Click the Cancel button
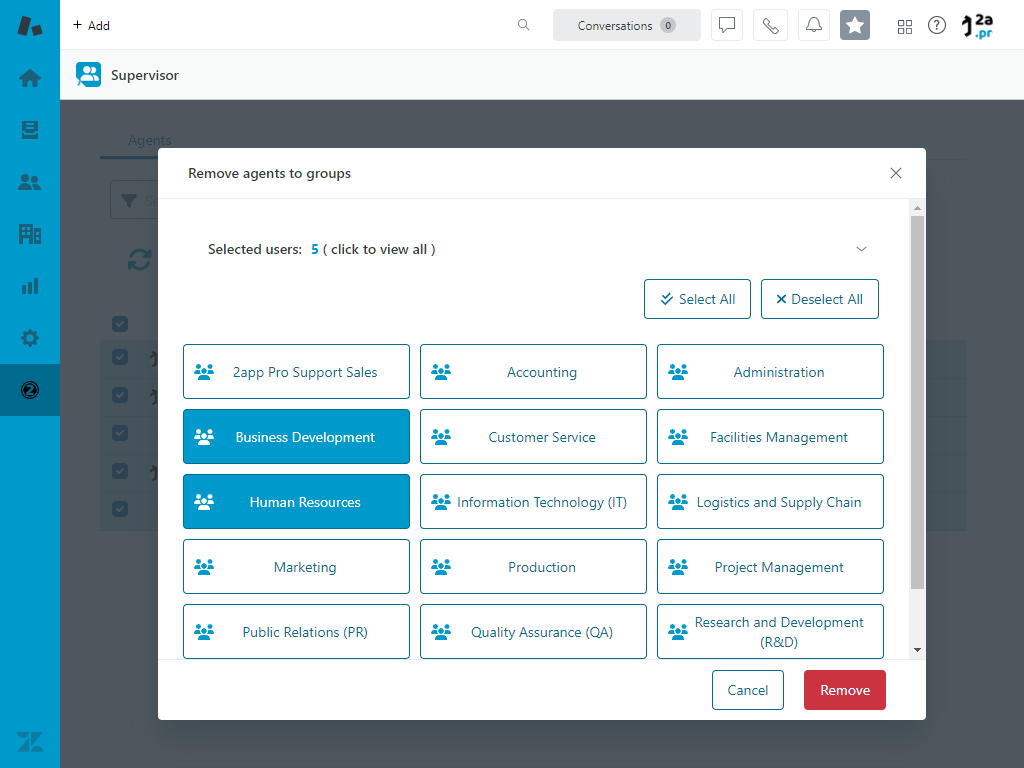The width and height of the screenshot is (1024, 768). click(x=747, y=690)
